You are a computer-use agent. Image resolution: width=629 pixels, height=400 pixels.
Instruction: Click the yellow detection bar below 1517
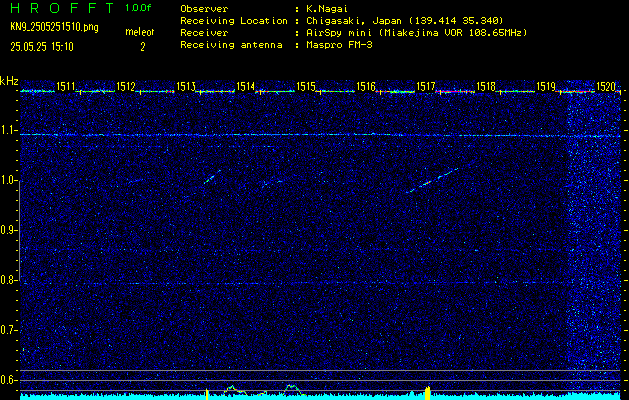(428, 393)
